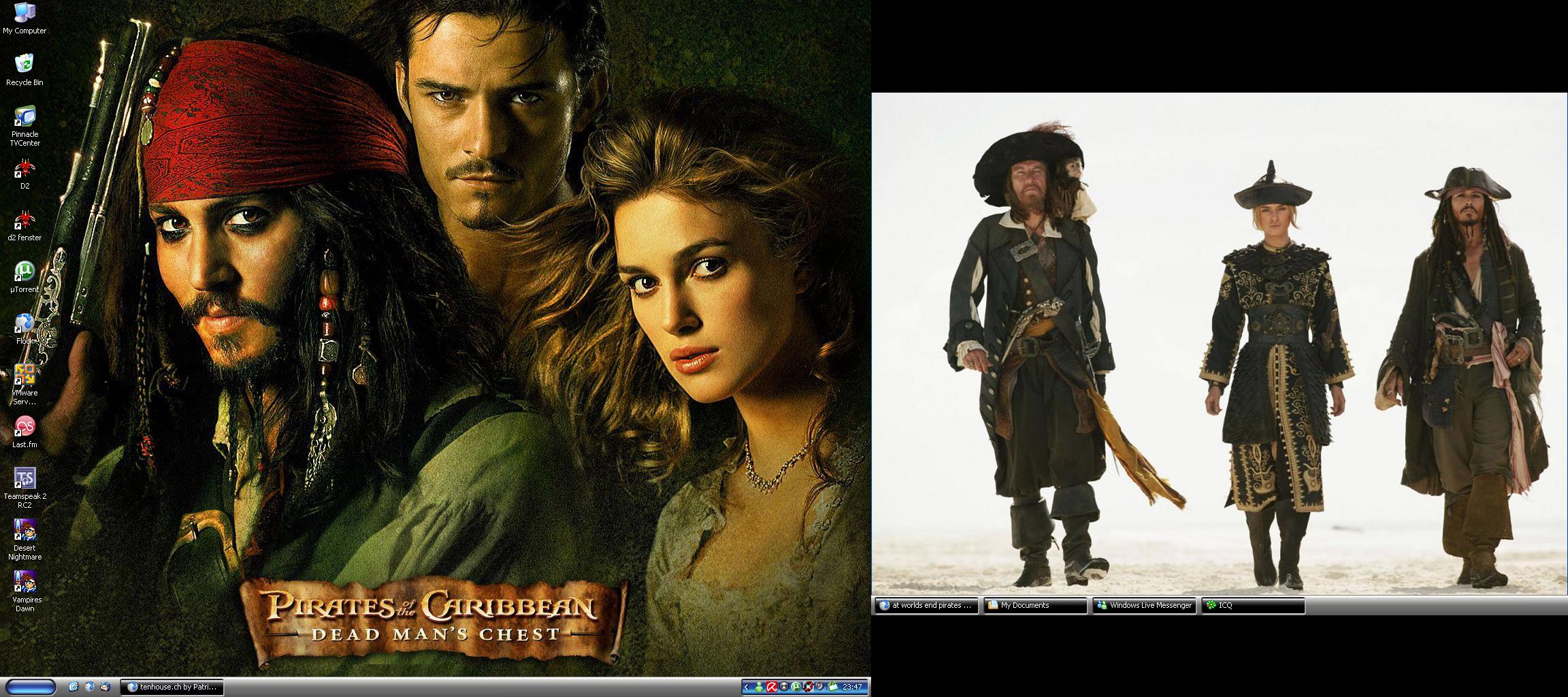
Task: Switch to the Windows Live Messenger taskbar window
Action: tap(1144, 605)
